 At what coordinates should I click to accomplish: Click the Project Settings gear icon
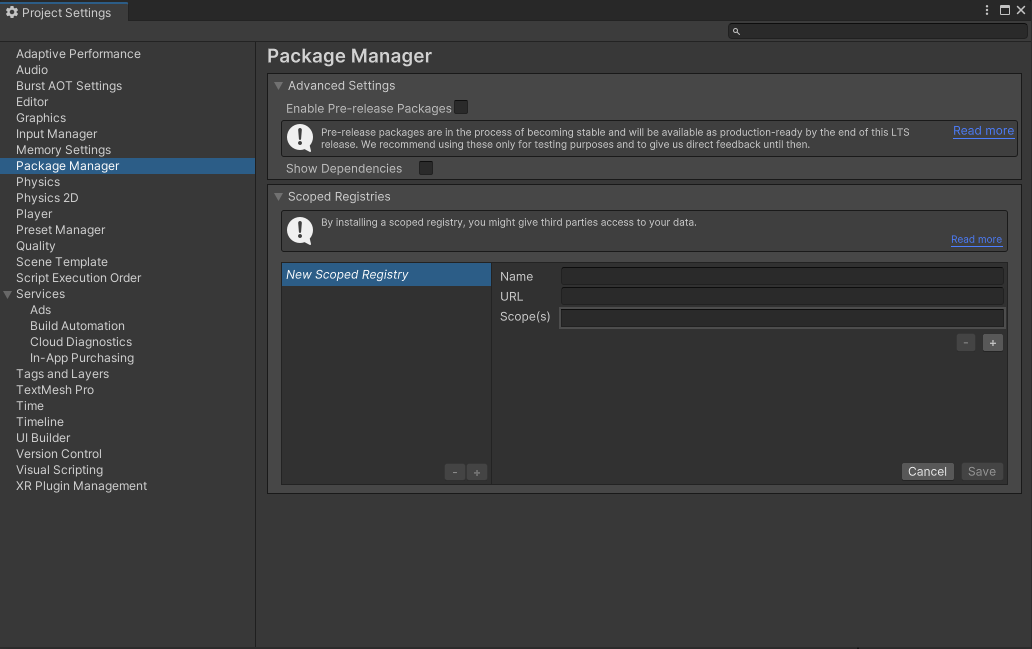12,12
